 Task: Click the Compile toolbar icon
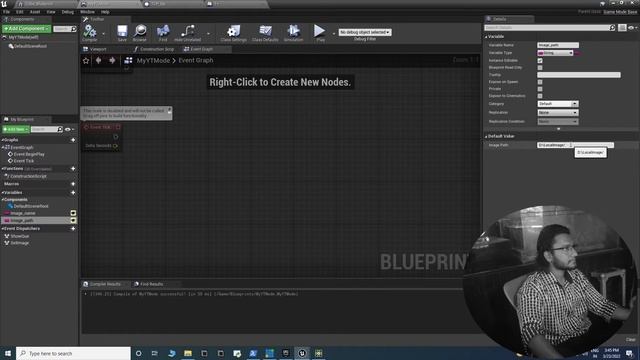click(x=89, y=33)
